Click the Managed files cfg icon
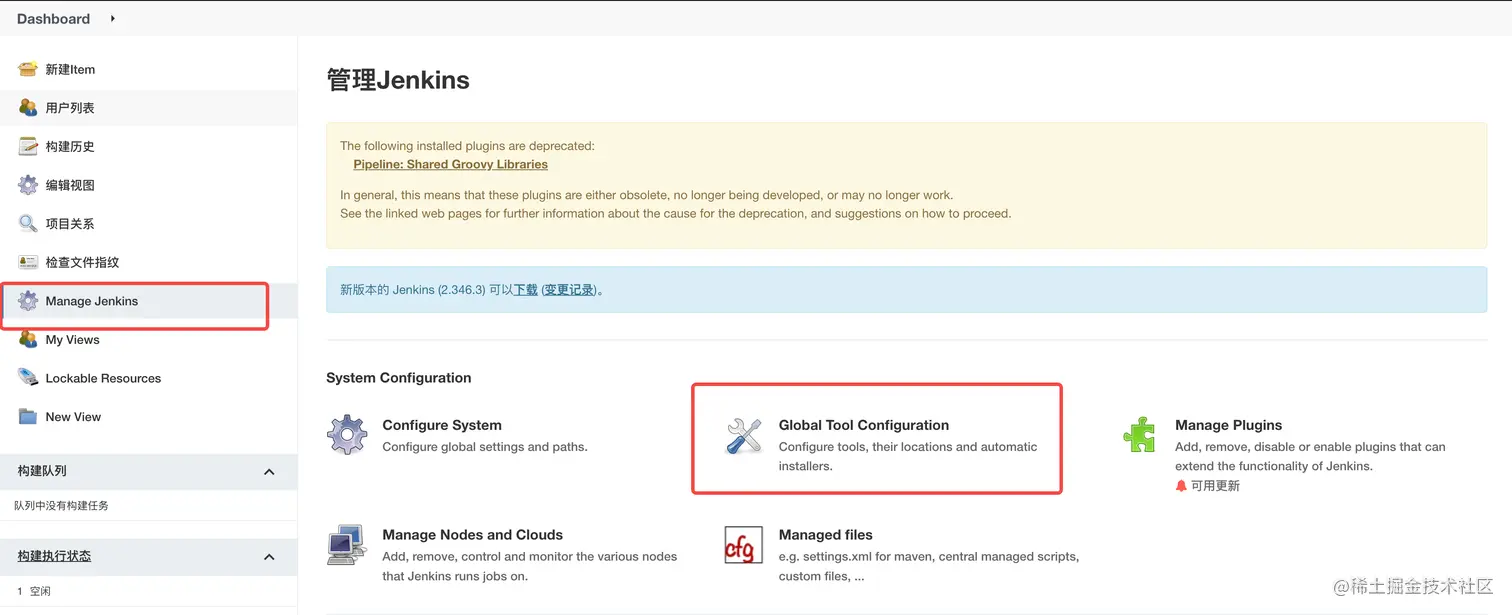Screen dimensions: 1512x615 743,545
